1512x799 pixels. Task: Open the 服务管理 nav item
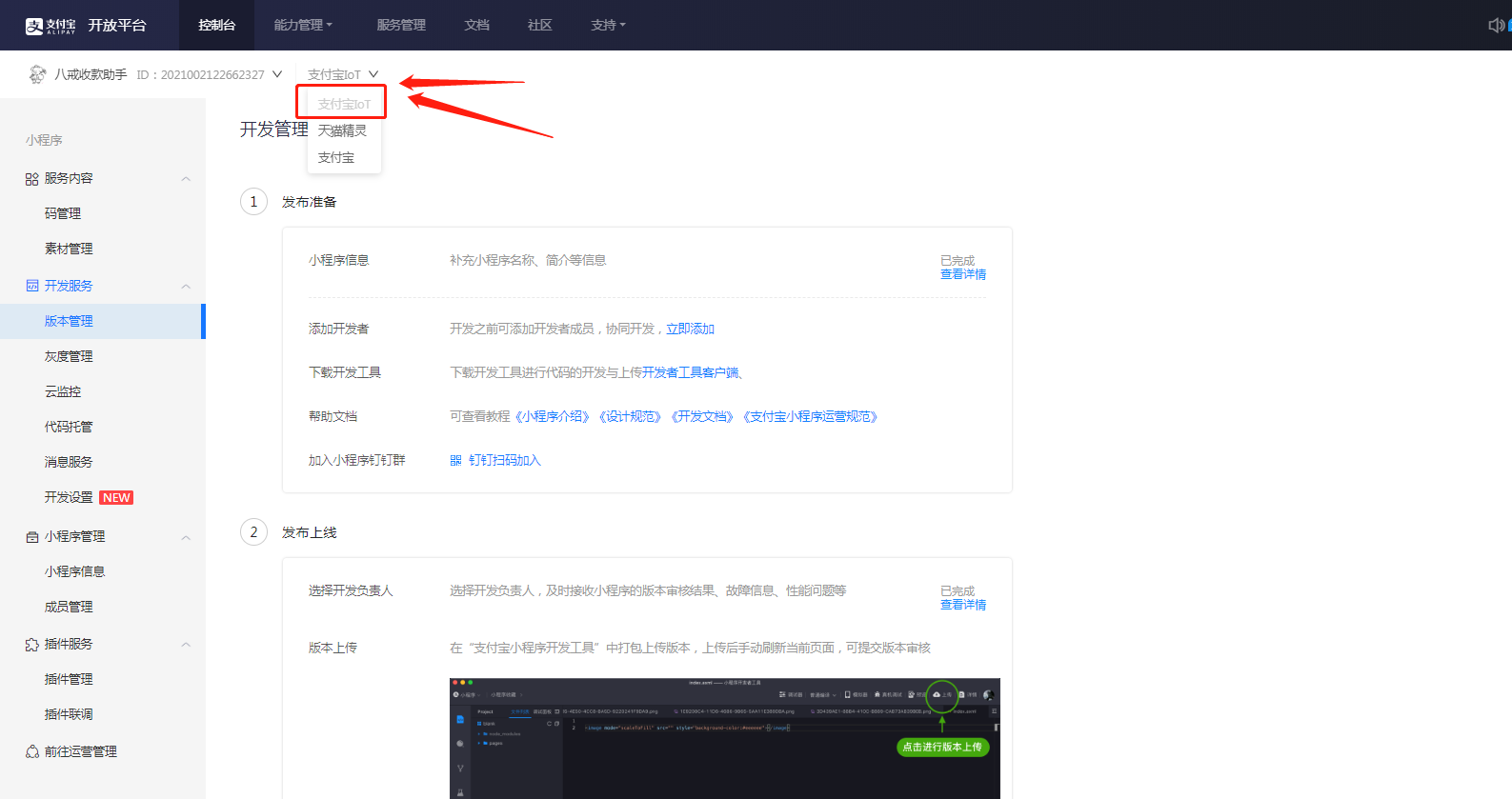(401, 25)
